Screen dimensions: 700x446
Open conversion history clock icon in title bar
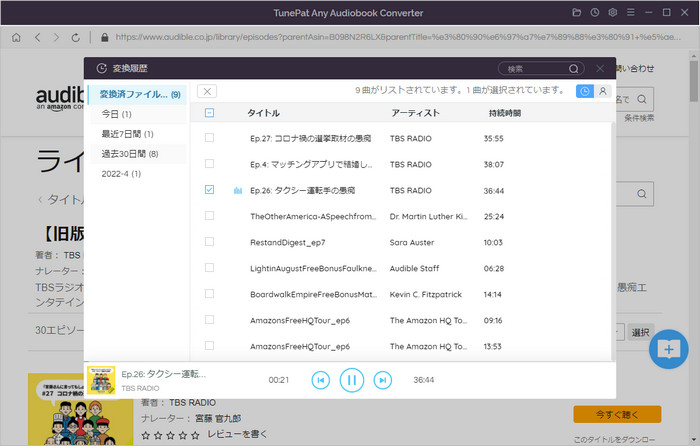point(595,13)
